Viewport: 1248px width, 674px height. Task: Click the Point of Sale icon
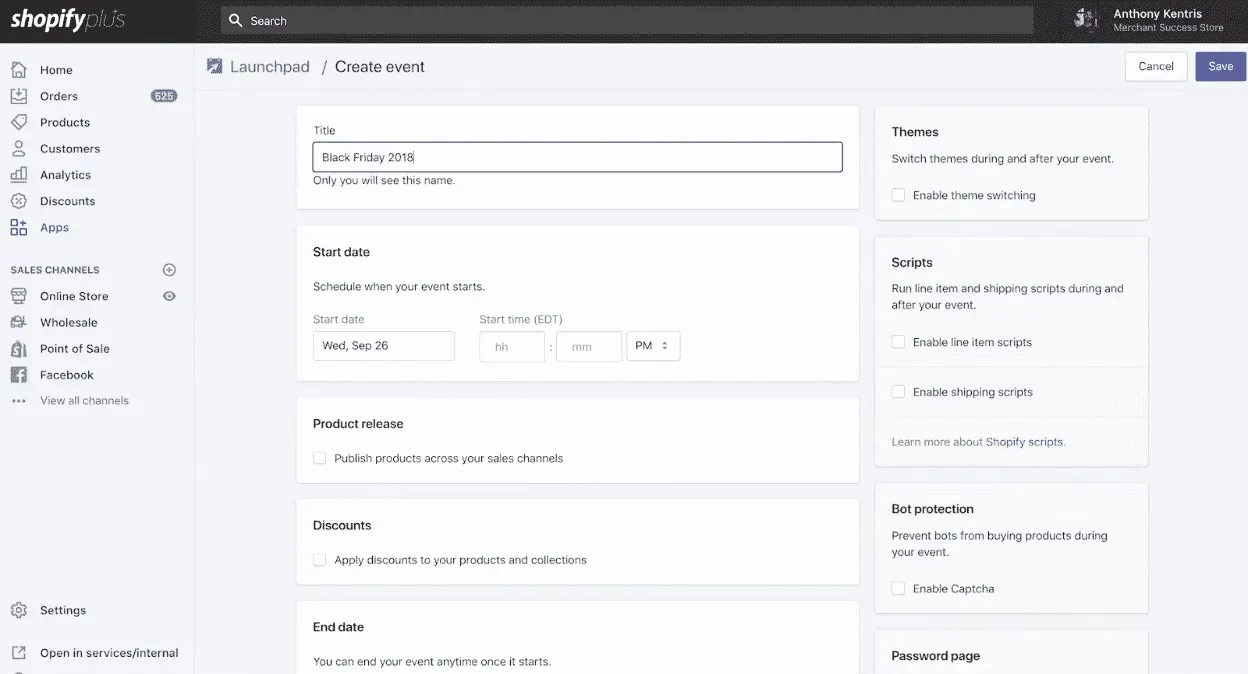[21, 348]
